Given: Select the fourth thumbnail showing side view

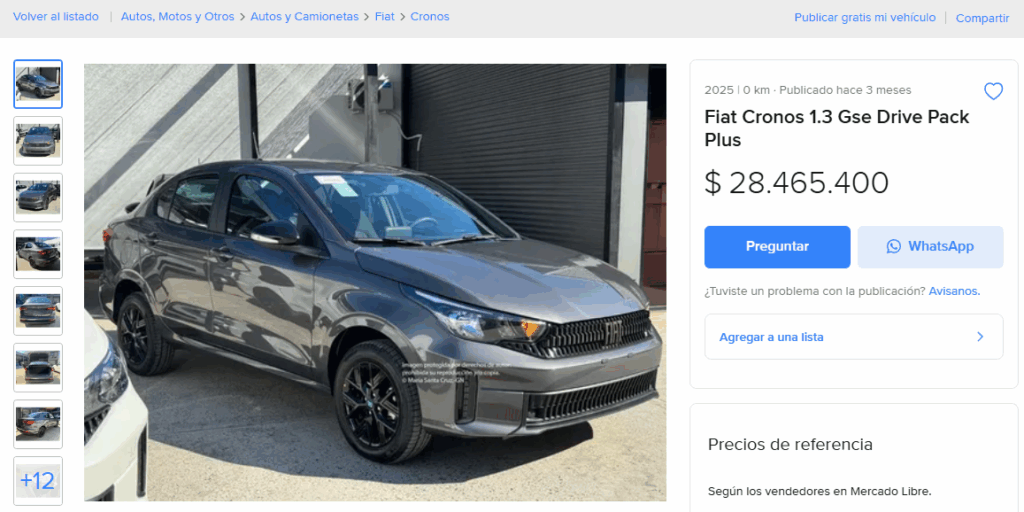Looking at the screenshot, I should [x=38, y=254].
